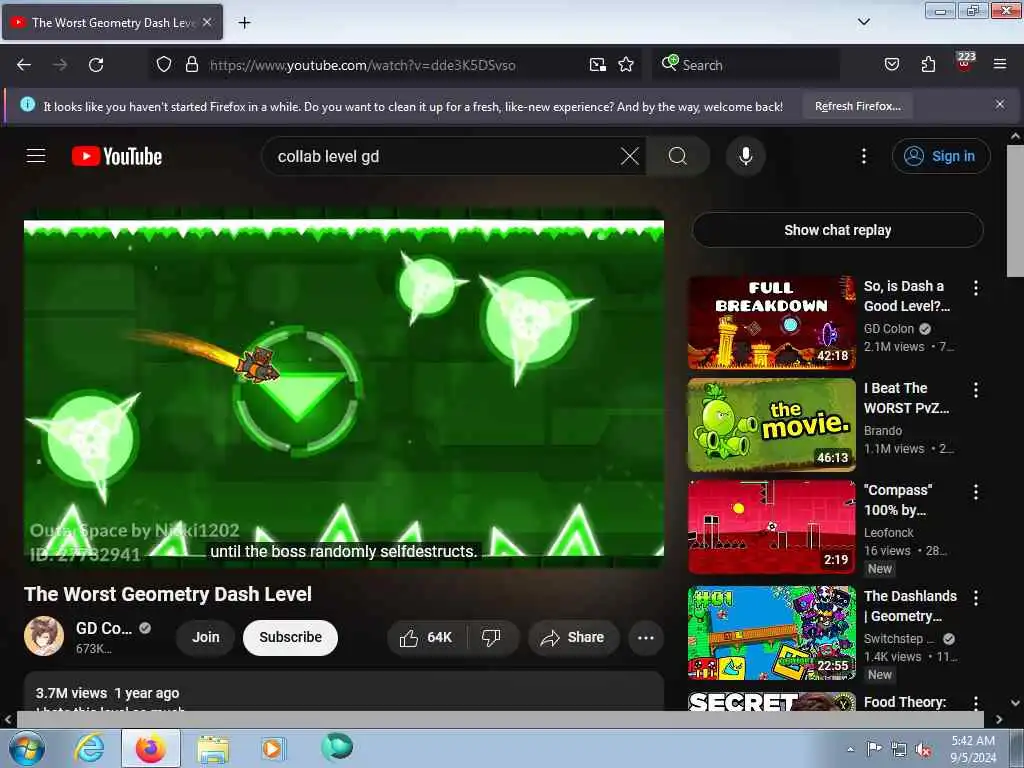Click the URL address bar

click(397, 65)
